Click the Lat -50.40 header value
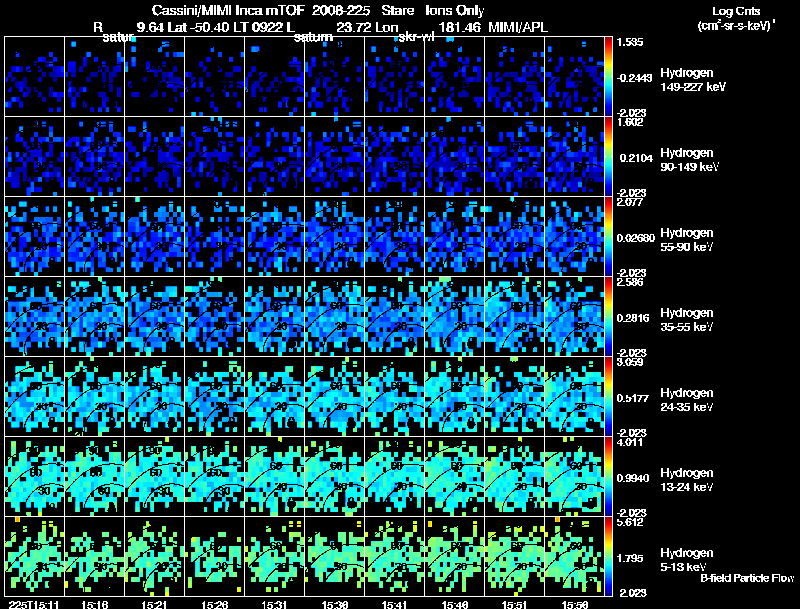This screenshot has width=800, height=609. click(x=199, y=27)
